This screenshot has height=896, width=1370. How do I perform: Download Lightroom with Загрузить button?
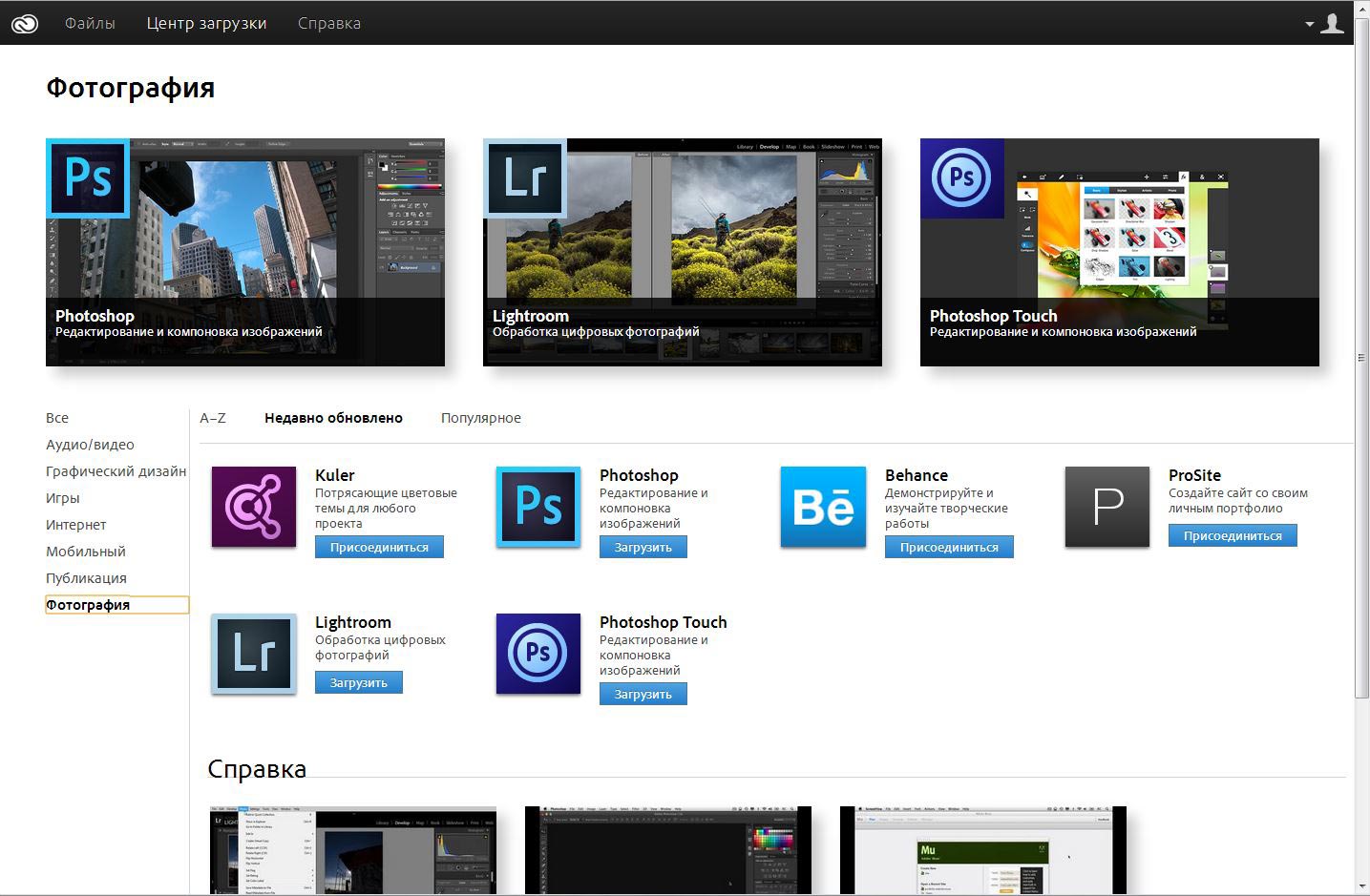pyautogui.click(x=359, y=682)
